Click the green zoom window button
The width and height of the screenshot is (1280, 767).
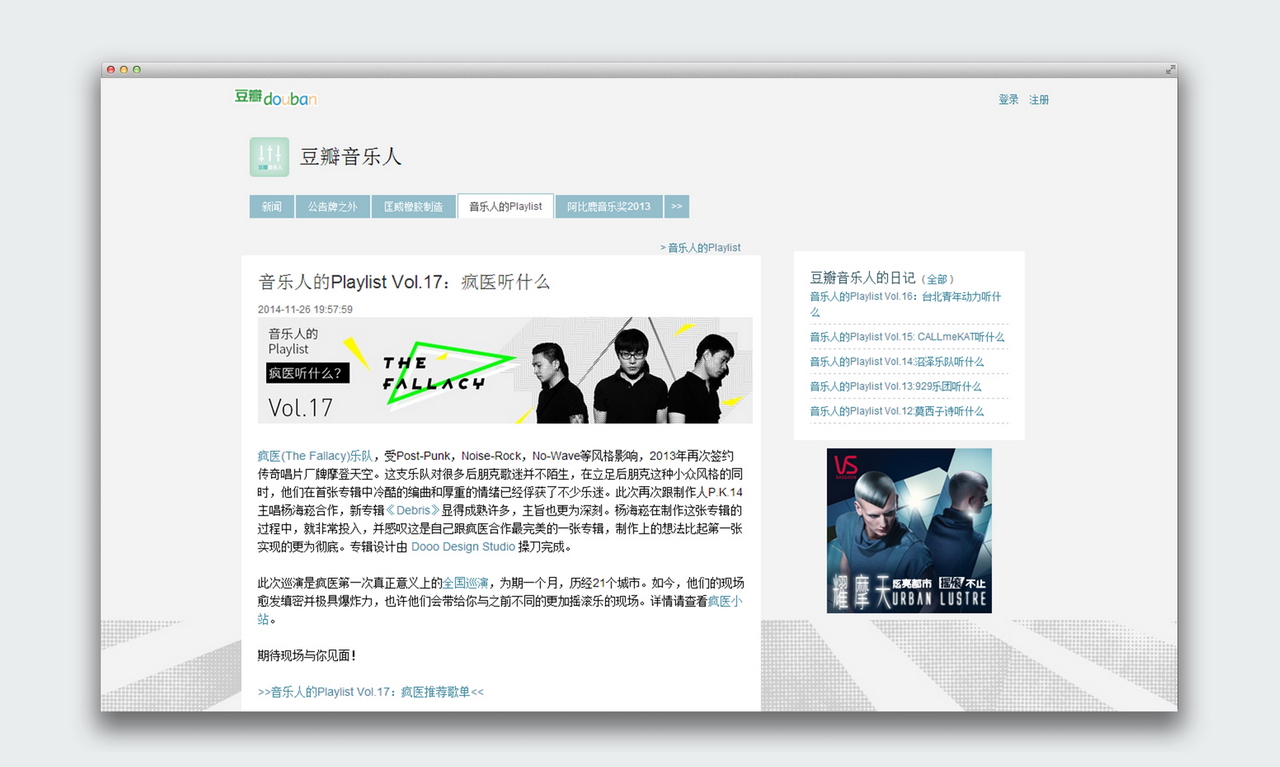click(137, 70)
